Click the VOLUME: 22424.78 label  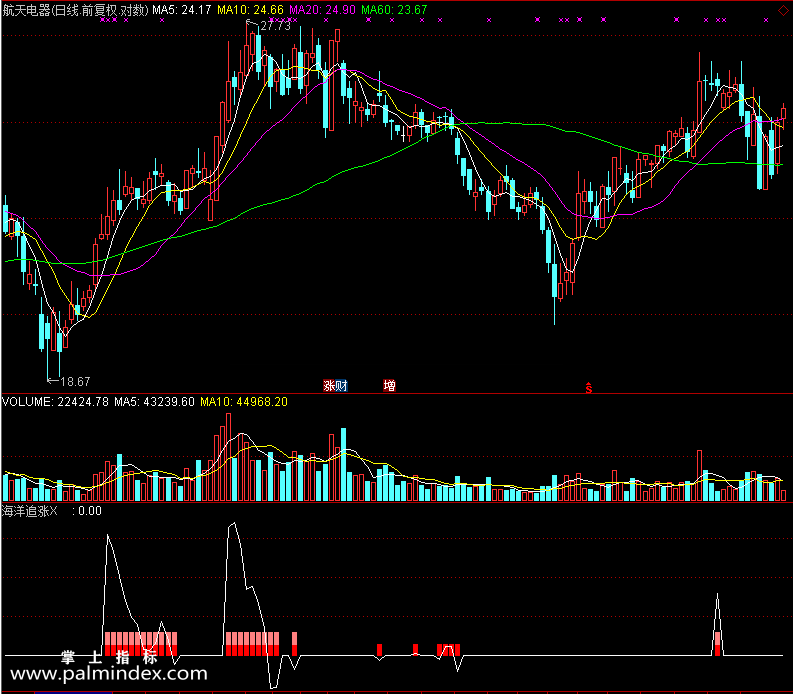[x=55, y=402]
